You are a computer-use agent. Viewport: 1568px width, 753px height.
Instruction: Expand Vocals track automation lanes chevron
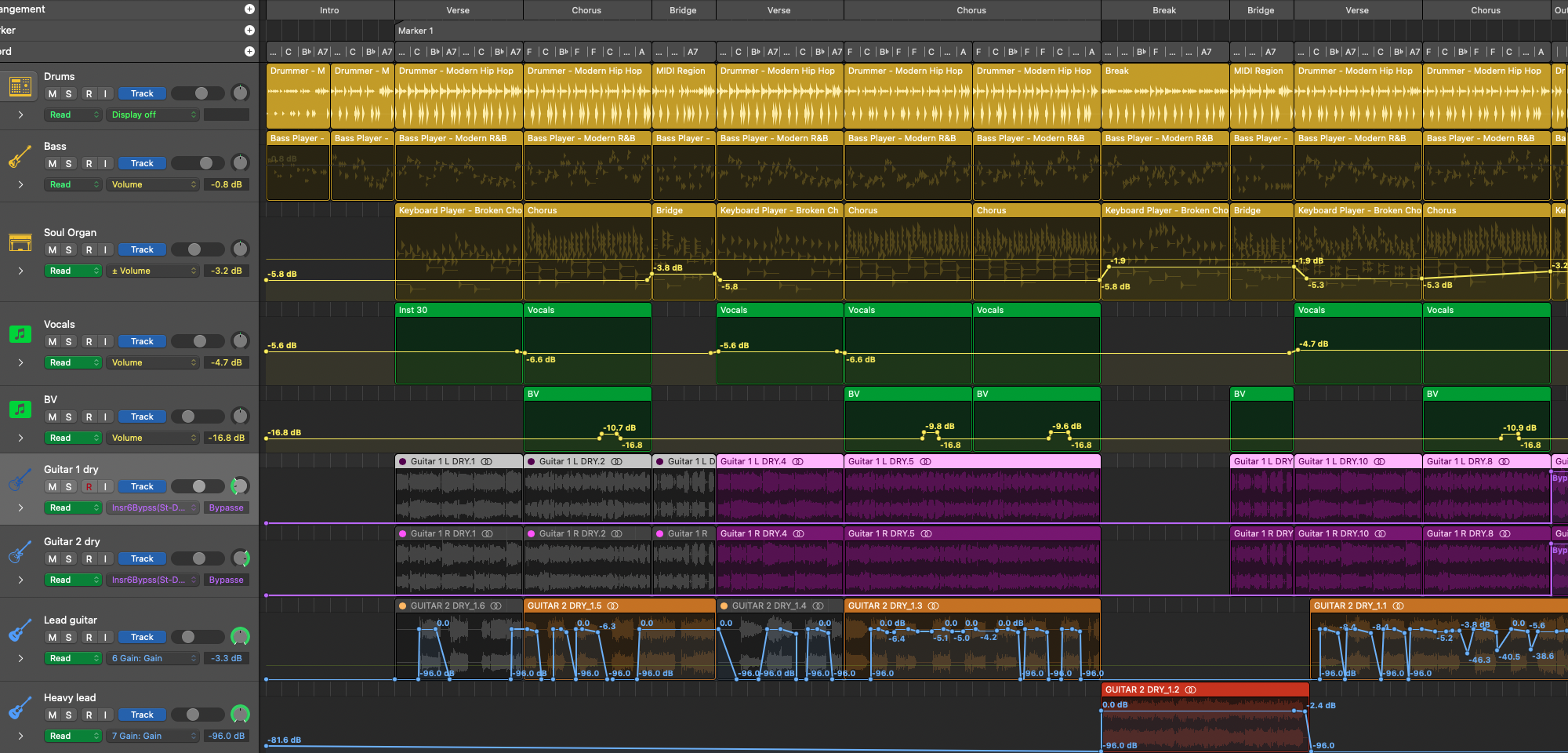[20, 362]
